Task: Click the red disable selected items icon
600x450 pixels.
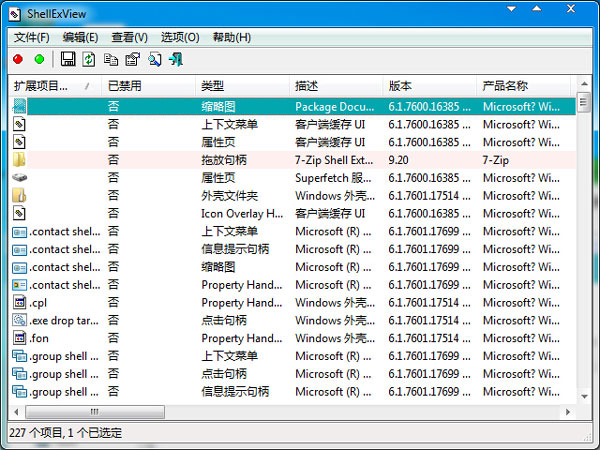Action: click(19, 60)
